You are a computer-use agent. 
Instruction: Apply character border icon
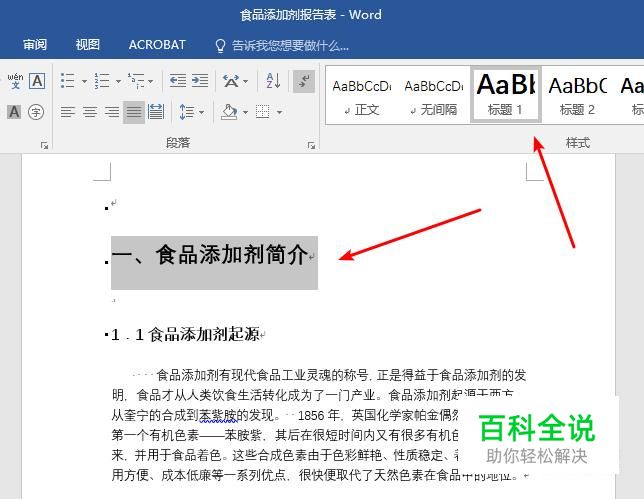(x=37, y=81)
